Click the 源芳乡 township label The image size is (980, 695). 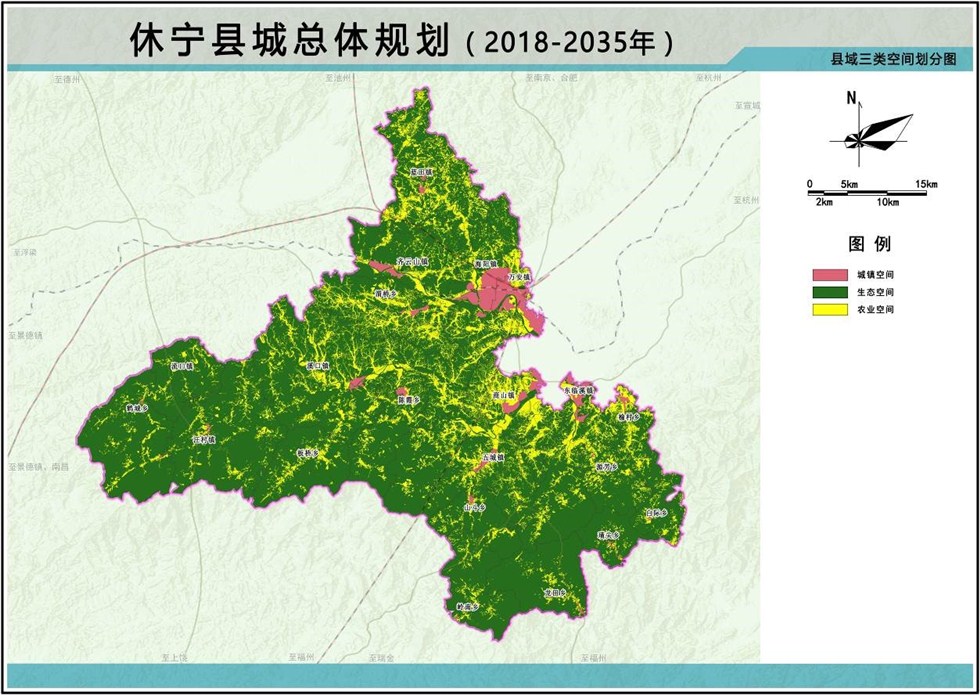(x=608, y=467)
